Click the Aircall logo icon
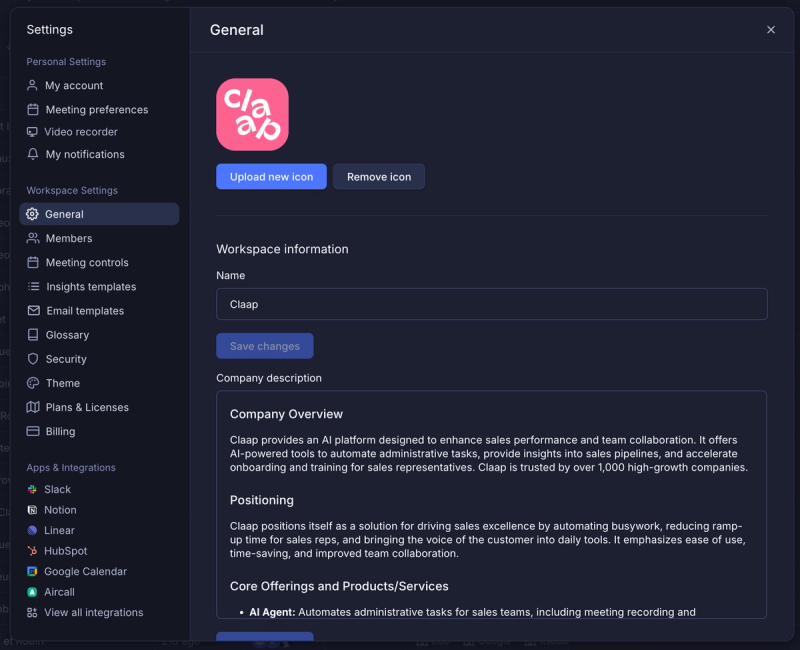 click(32, 592)
